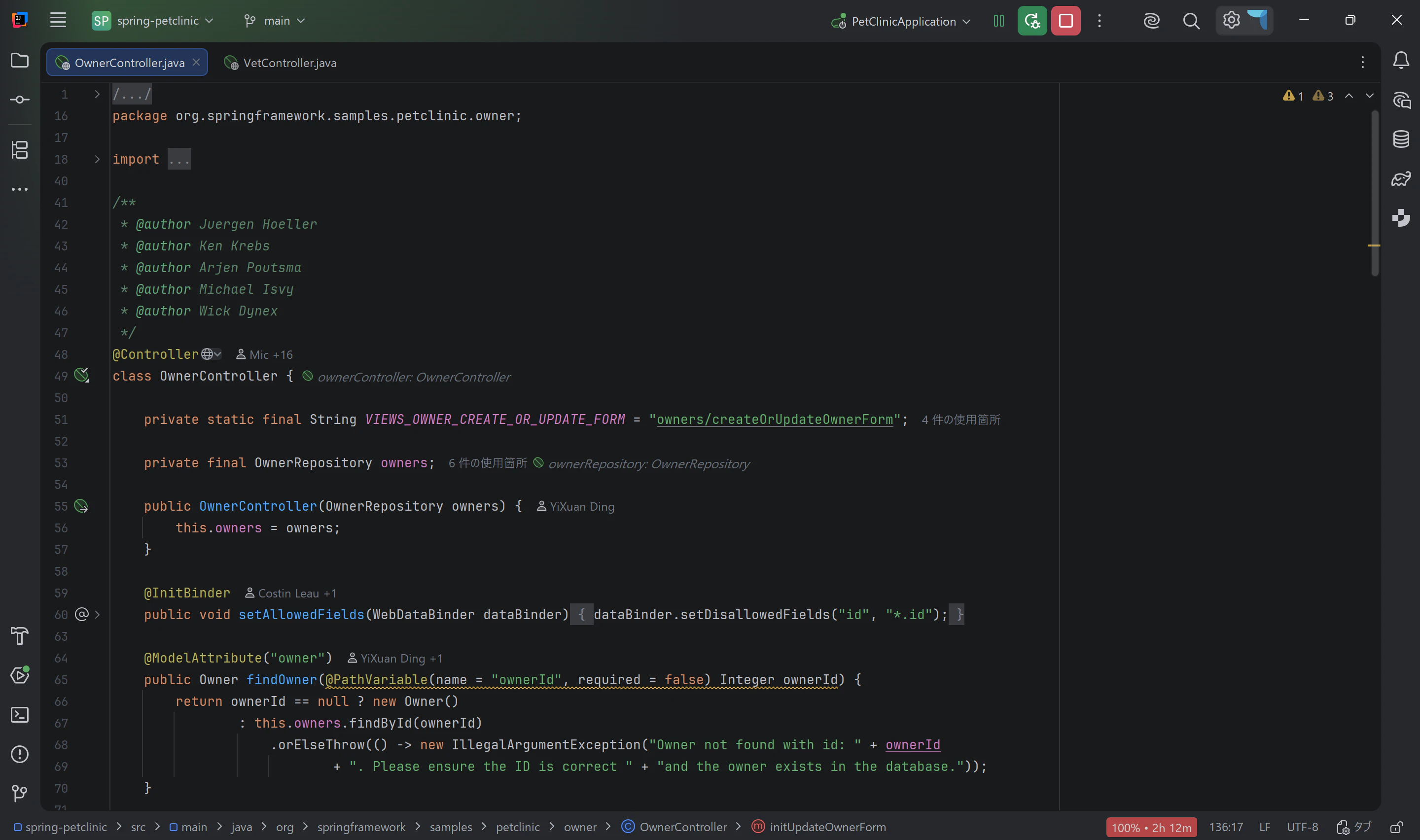Stop the running PetClinicApplication
The image size is (1420, 840).
tap(1065, 21)
